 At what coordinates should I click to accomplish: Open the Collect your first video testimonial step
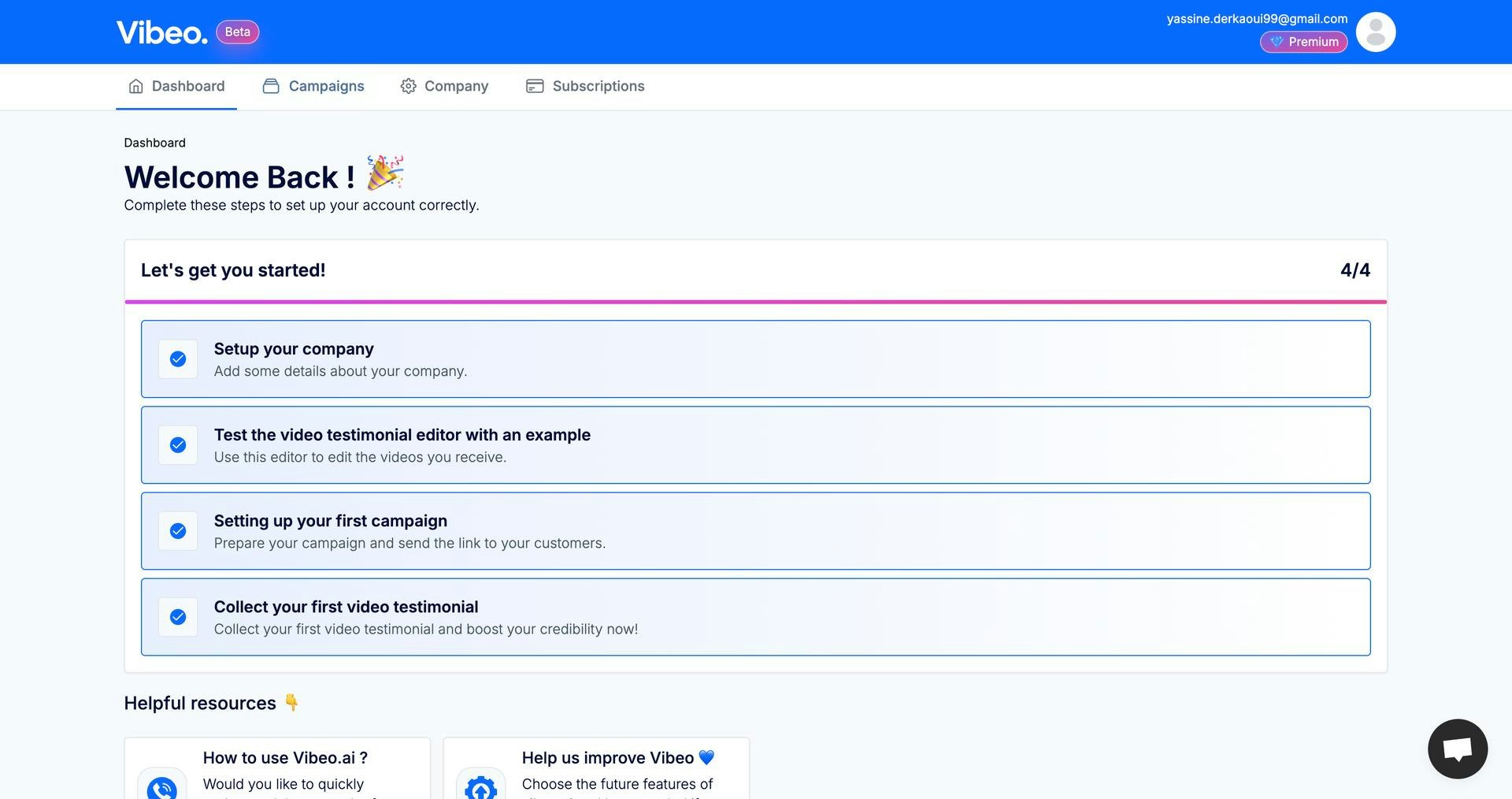click(x=756, y=617)
